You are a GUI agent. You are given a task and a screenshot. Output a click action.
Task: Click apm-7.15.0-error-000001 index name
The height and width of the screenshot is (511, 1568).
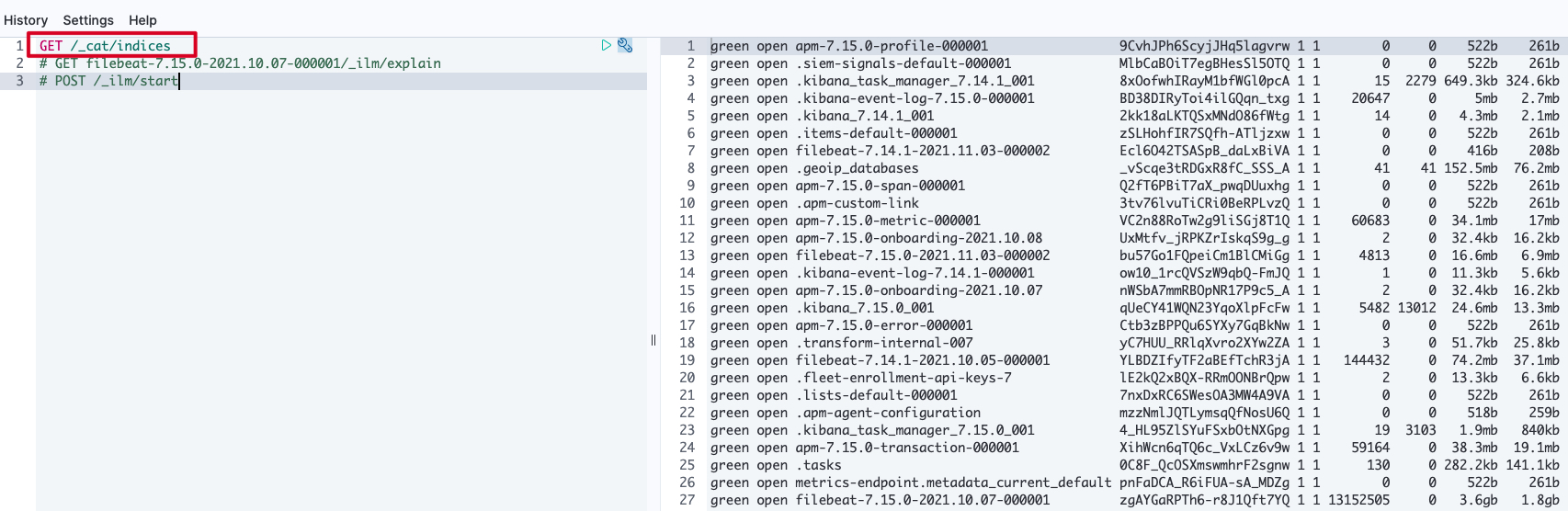tap(884, 325)
